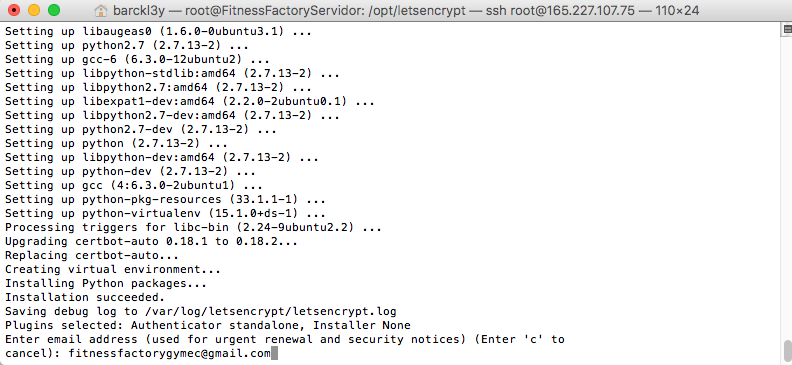This screenshot has height=365, width=792.
Task: Click the 'Processing triggers for libc-bin' line
Action: tap(193, 228)
